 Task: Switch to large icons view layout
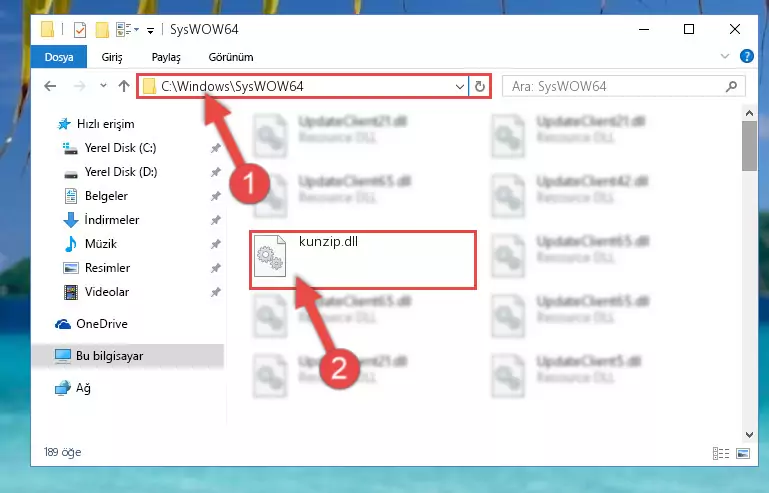tap(743, 453)
